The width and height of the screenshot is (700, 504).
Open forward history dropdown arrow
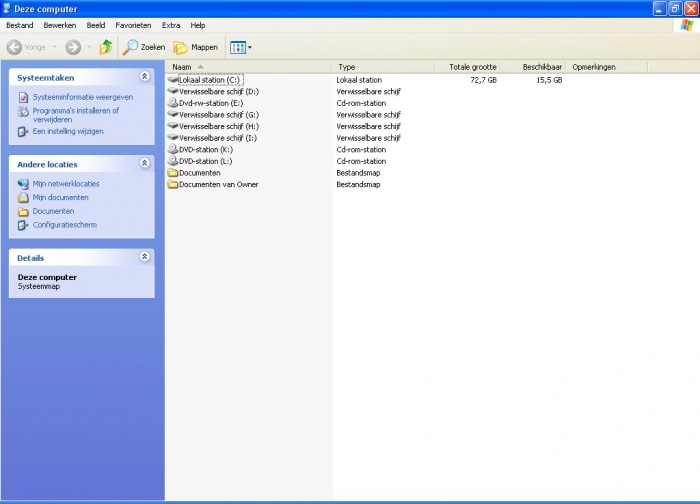pos(89,47)
